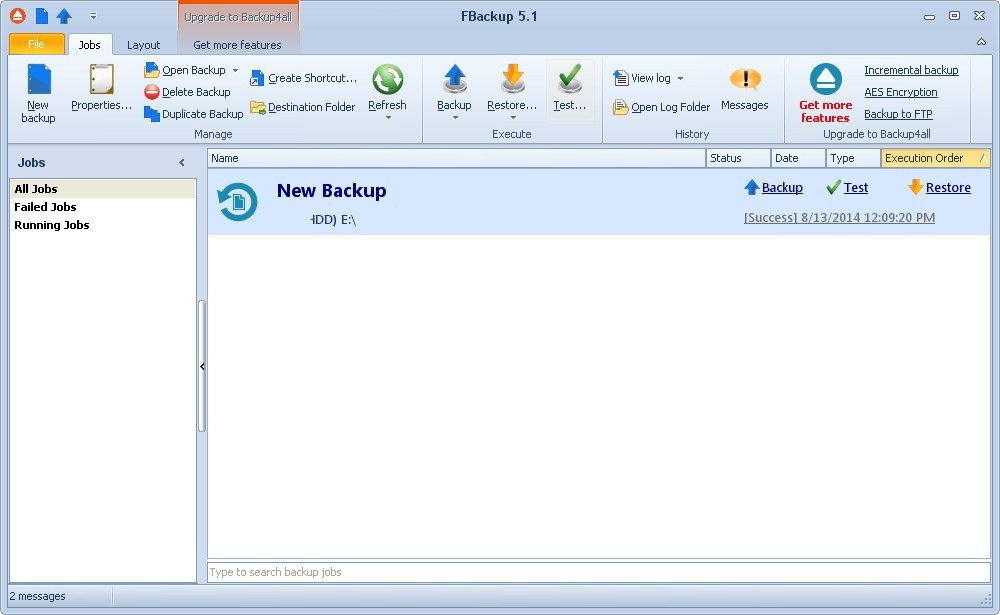The image size is (1000, 615).
Task: Open the File menu tab
Action: click(x=36, y=44)
